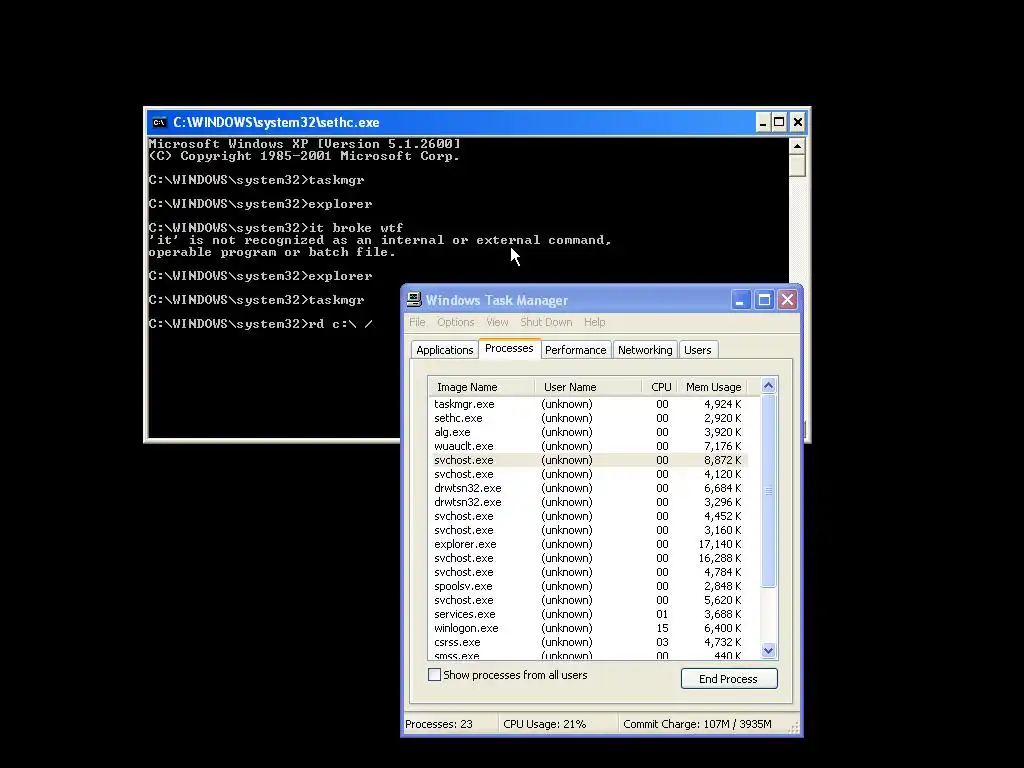Select the svchost.exe row using 3,160 K
This screenshot has width=1024, height=768.
point(588,530)
